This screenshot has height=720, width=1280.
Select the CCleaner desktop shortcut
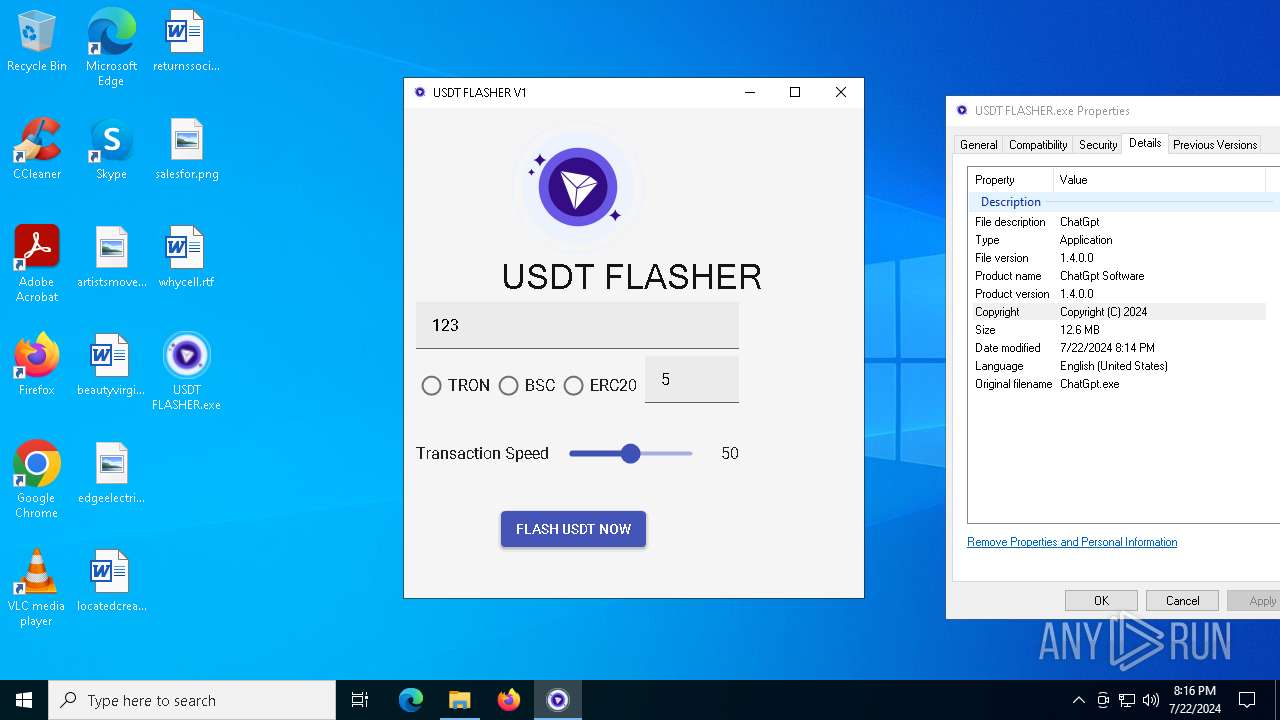(37, 150)
